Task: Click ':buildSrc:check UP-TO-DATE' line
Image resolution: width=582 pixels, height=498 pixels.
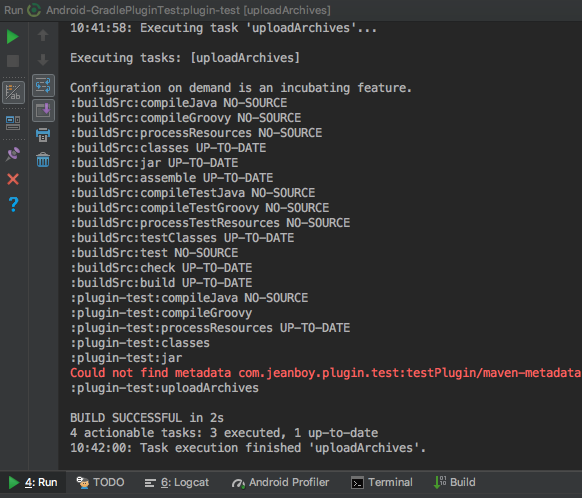Action: (161, 268)
